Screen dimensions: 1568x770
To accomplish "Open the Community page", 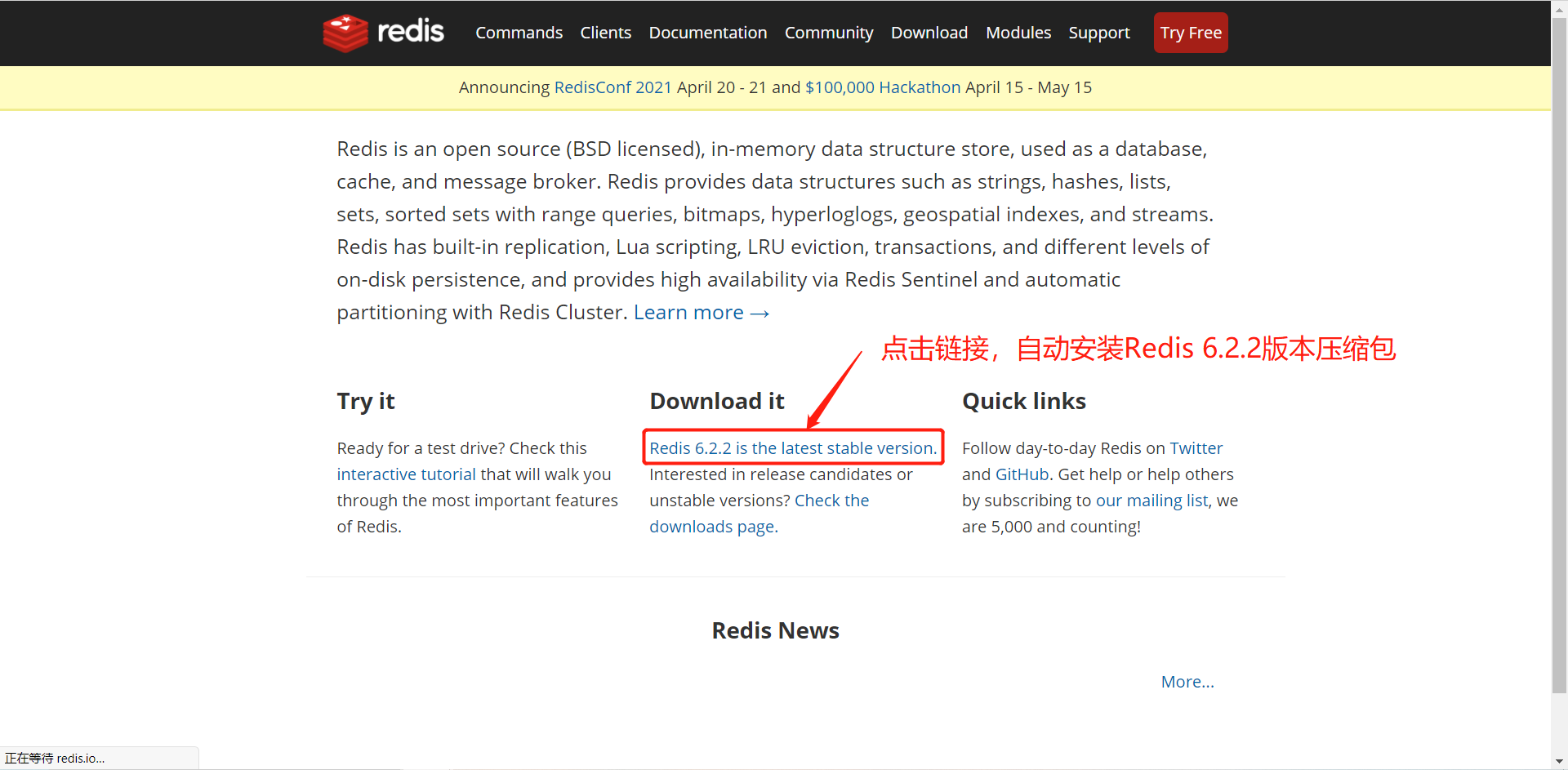I will coord(828,33).
